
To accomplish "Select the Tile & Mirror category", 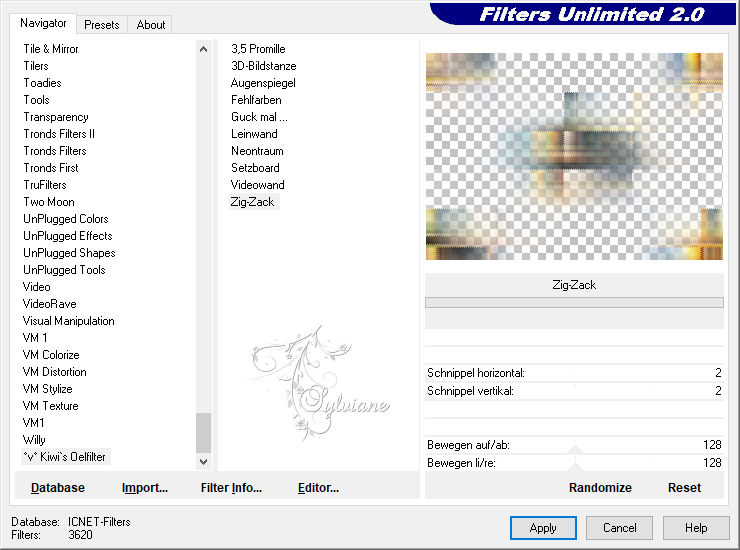I will click(51, 49).
